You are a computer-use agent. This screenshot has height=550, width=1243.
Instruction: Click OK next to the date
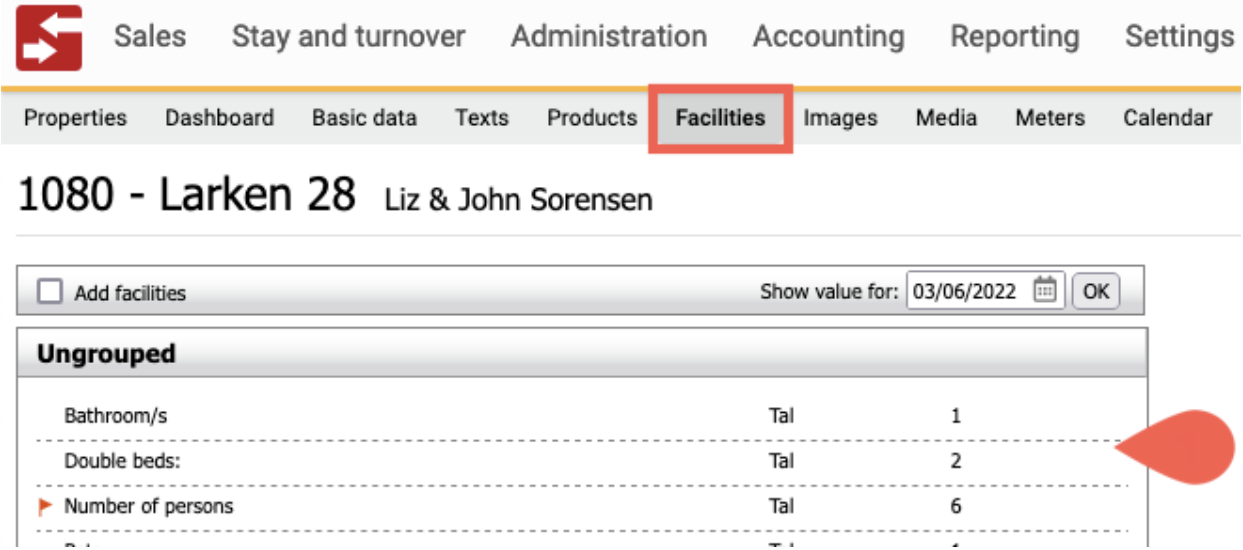coord(1096,292)
